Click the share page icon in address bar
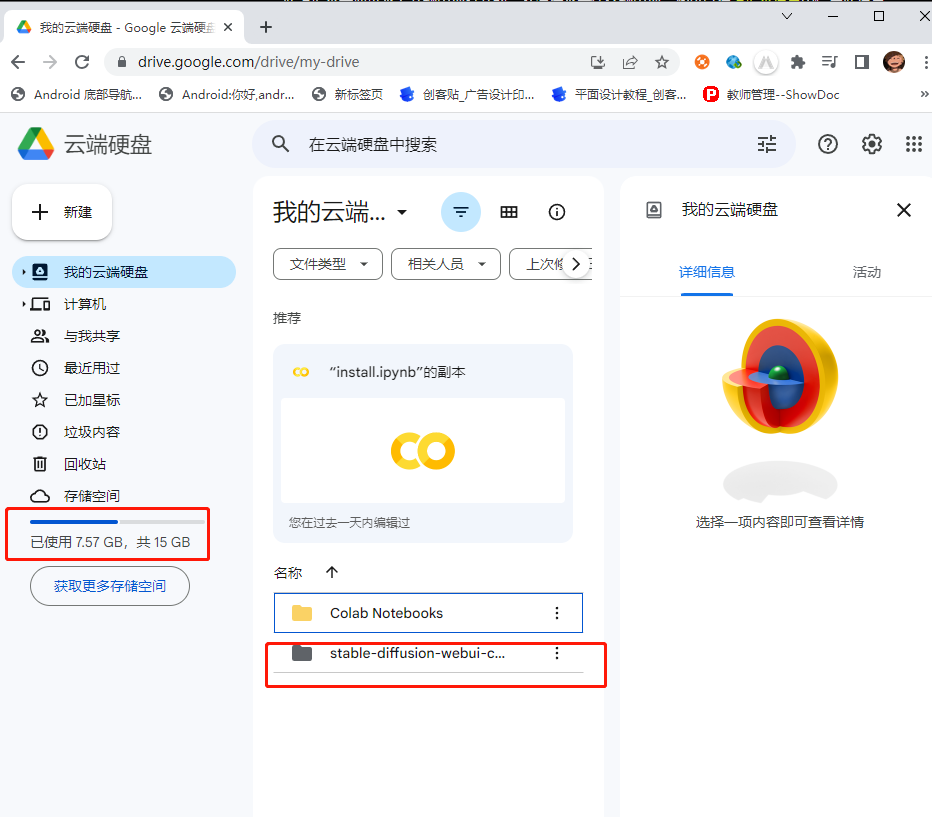 click(x=630, y=62)
